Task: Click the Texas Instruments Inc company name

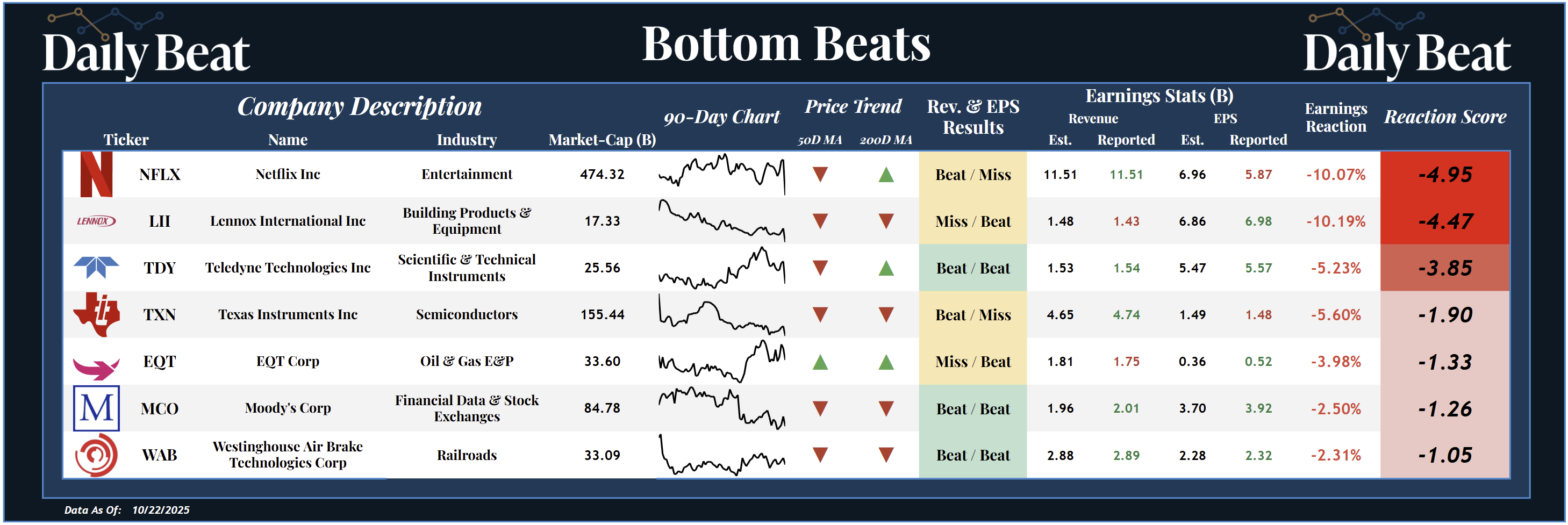Action: click(287, 314)
